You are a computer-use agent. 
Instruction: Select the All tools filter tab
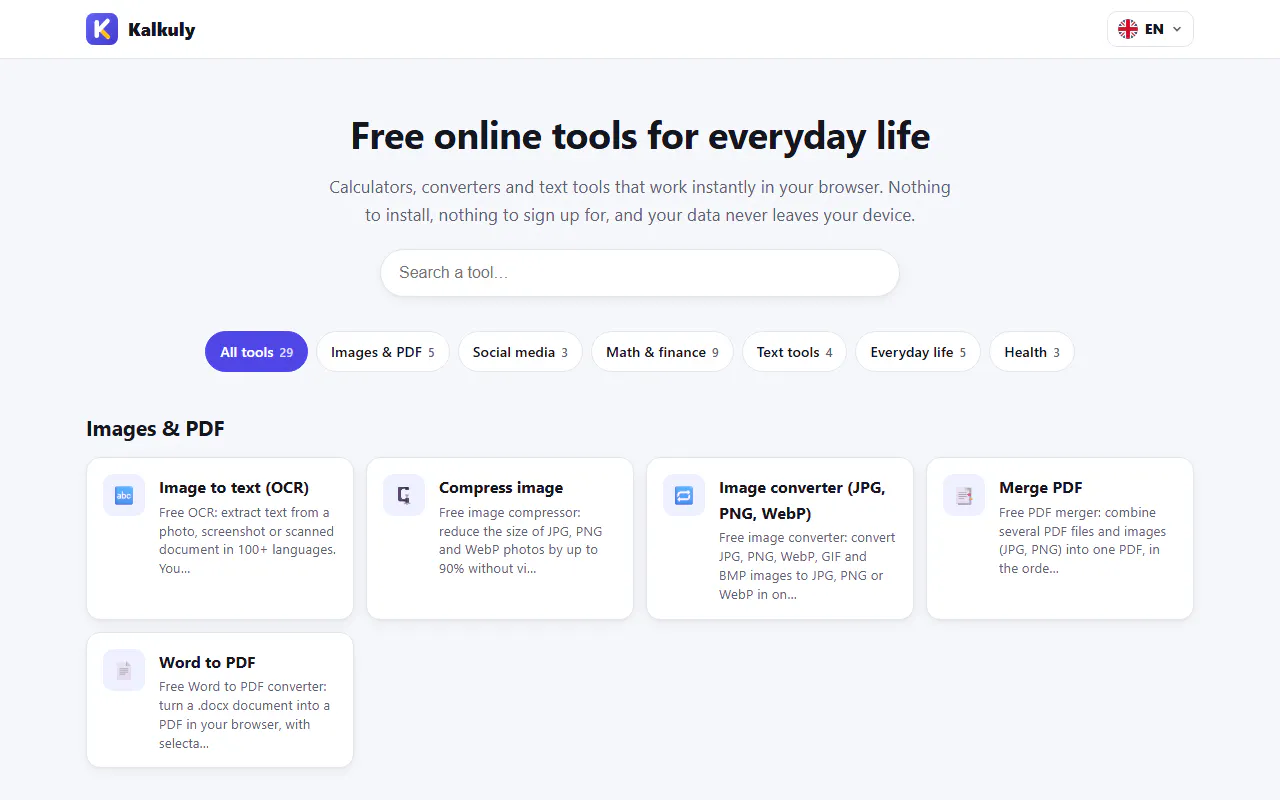257,352
